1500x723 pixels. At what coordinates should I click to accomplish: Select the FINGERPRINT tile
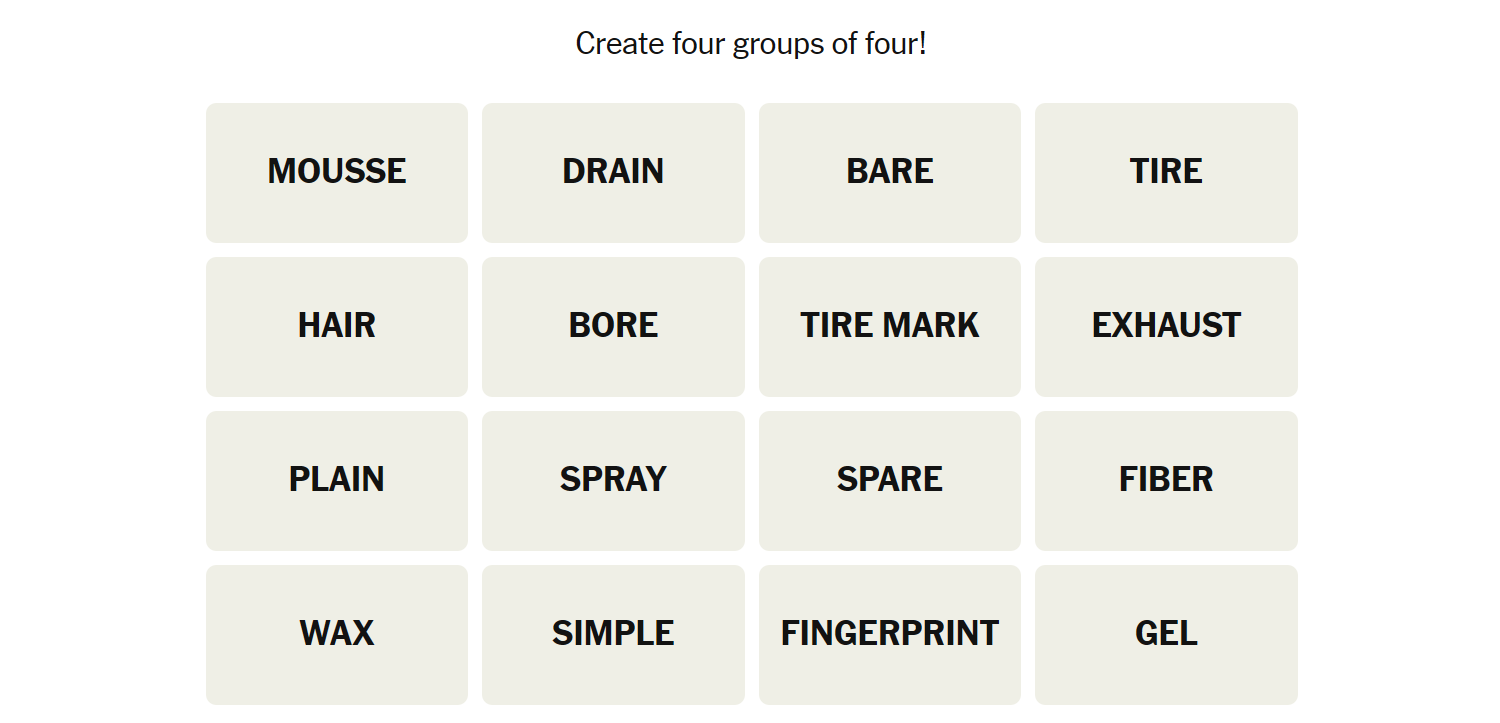889,634
